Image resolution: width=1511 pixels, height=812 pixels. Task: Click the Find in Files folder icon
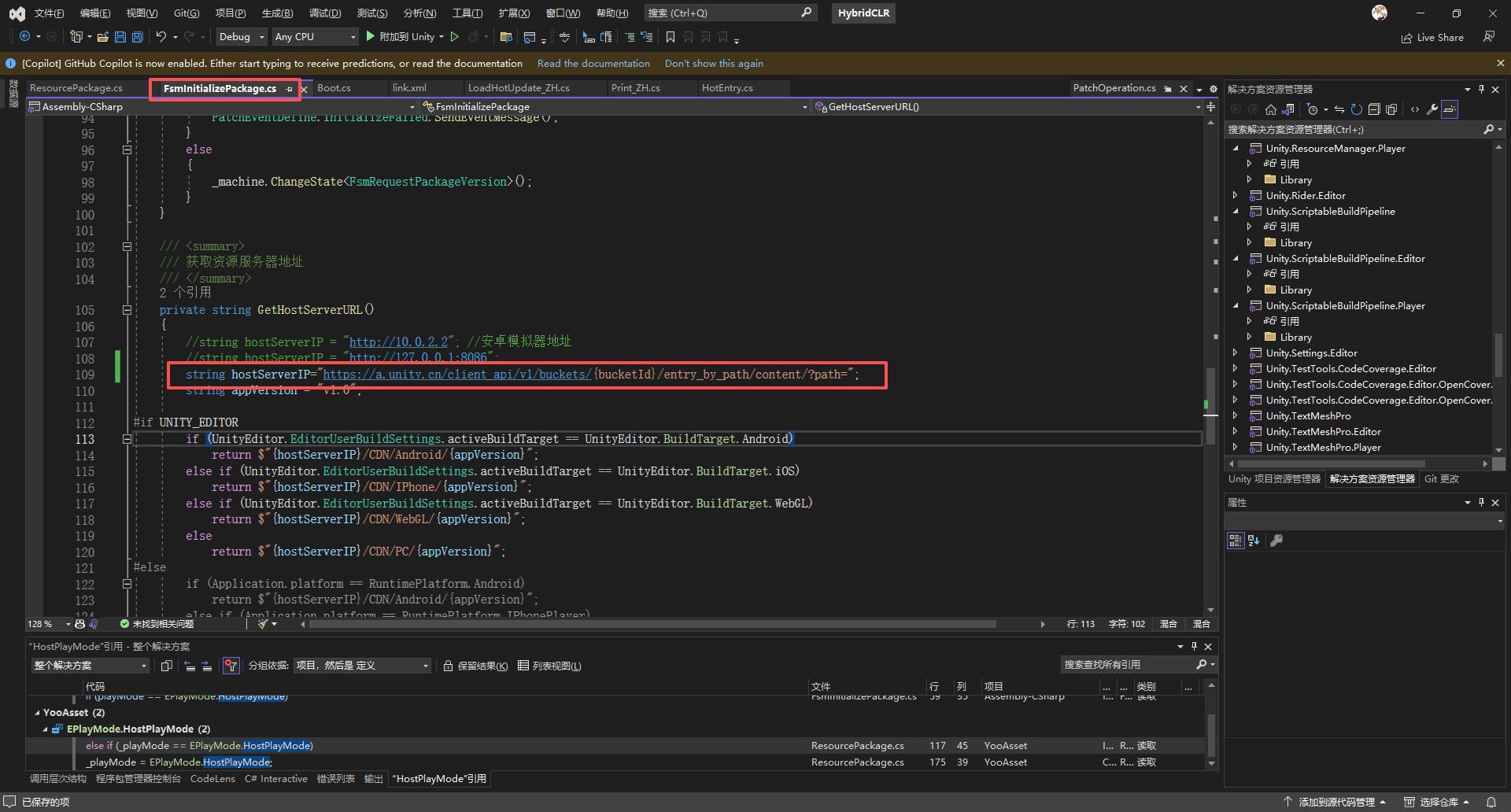point(506,37)
